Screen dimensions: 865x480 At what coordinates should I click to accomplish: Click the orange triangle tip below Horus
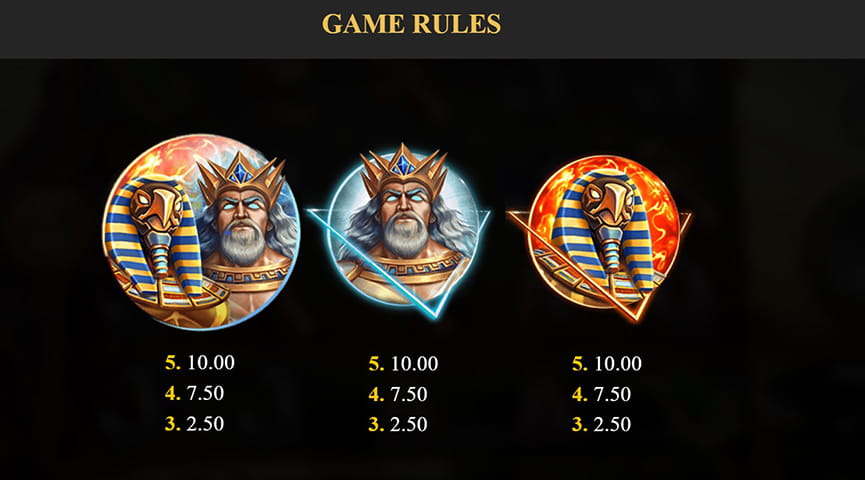click(x=635, y=314)
